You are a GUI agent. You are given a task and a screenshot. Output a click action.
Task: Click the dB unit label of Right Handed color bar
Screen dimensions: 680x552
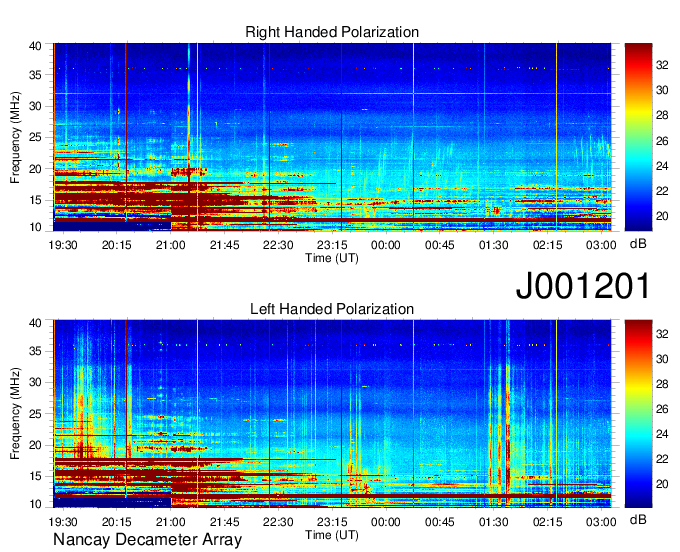click(638, 244)
